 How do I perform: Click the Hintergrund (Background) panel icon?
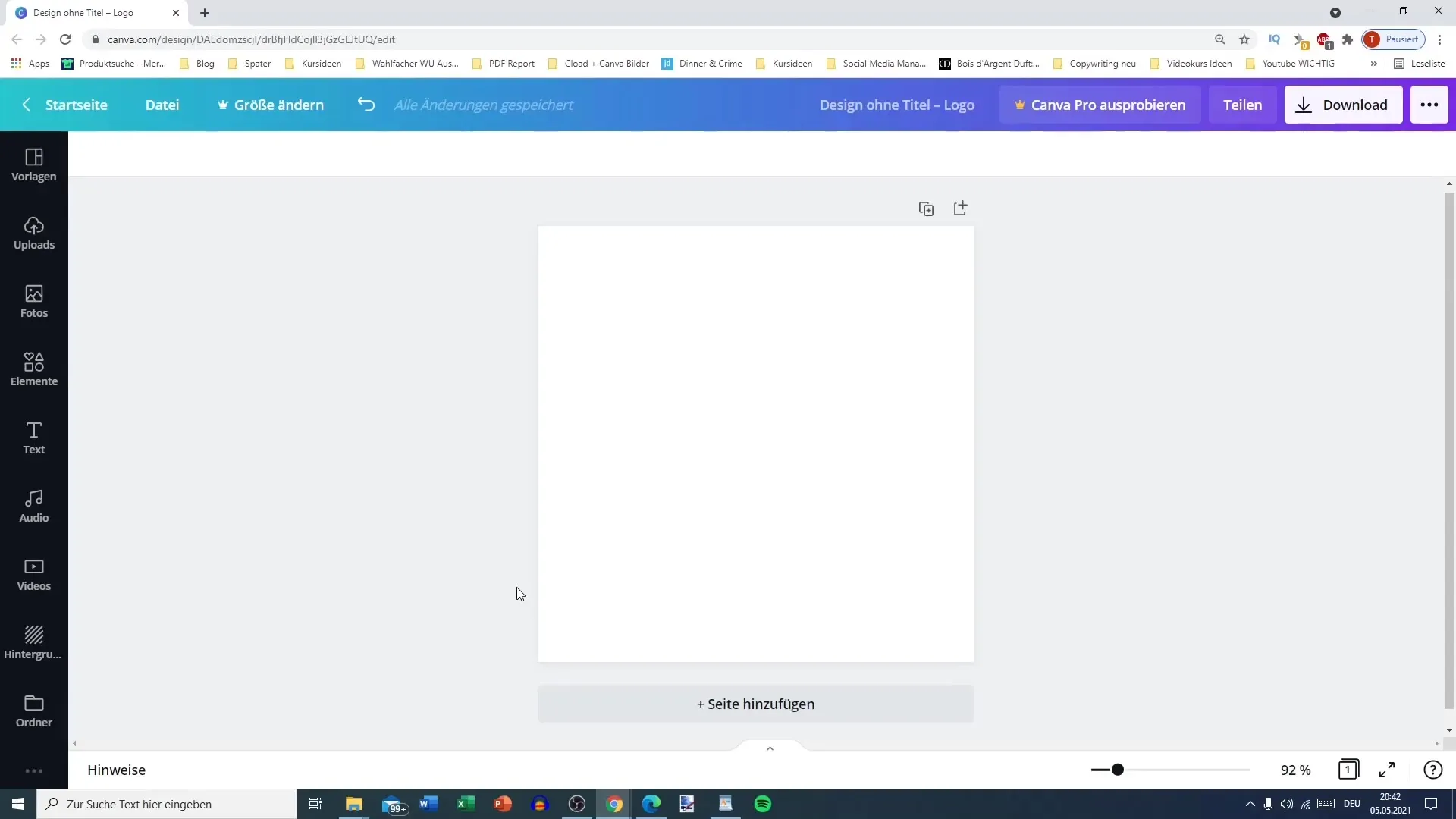[x=34, y=640]
